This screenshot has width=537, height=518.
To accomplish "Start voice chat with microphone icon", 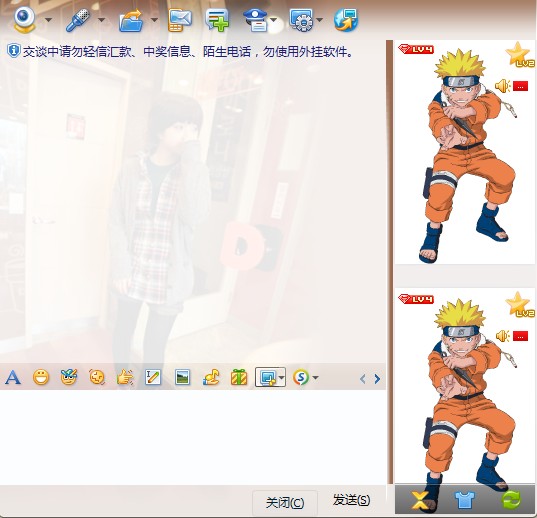I will (78, 20).
